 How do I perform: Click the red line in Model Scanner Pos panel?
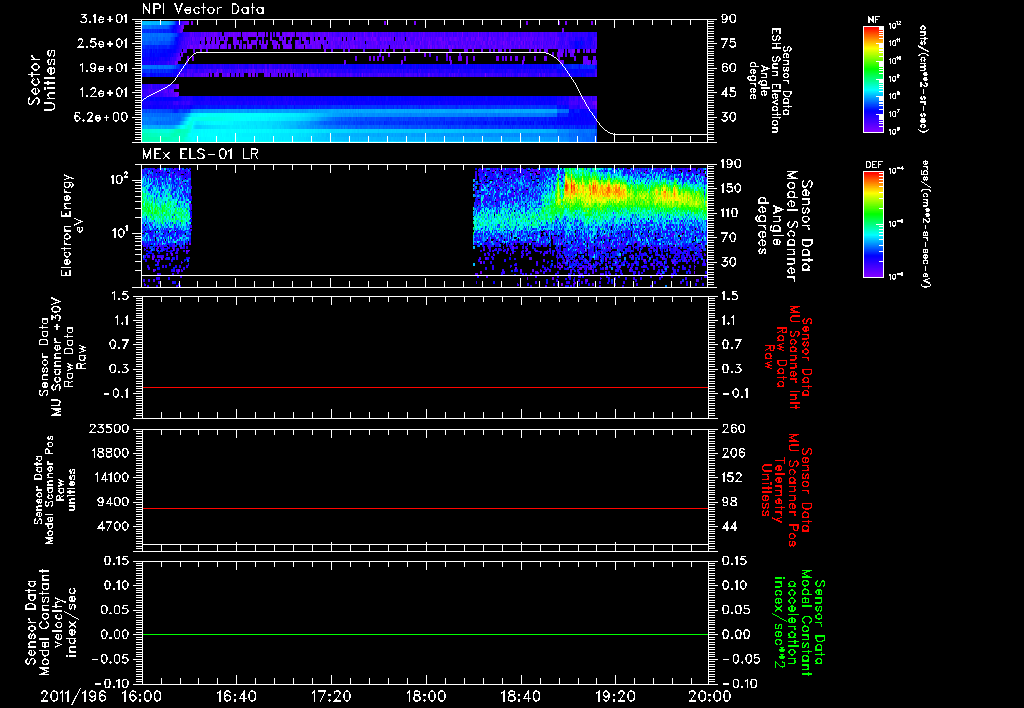click(x=425, y=508)
